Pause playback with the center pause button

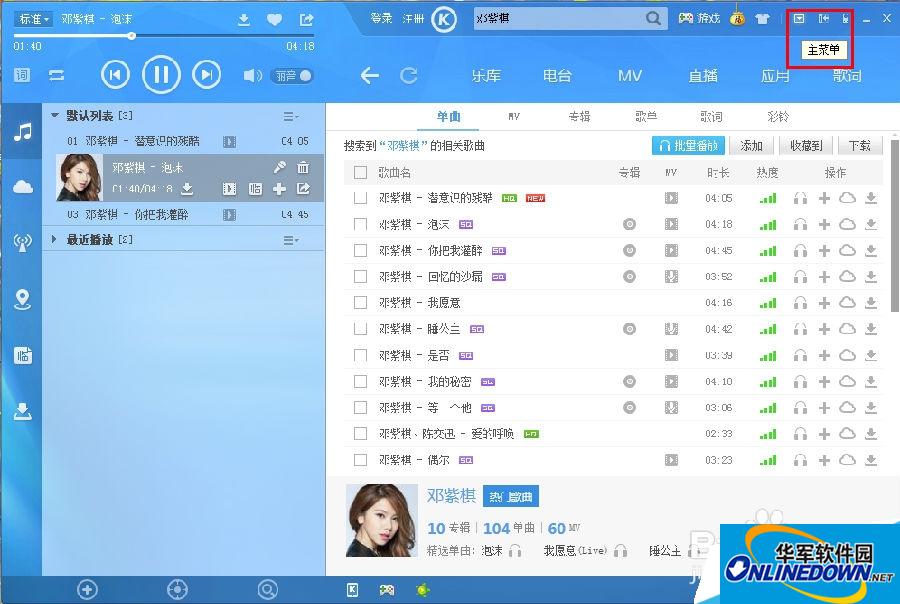coord(160,74)
